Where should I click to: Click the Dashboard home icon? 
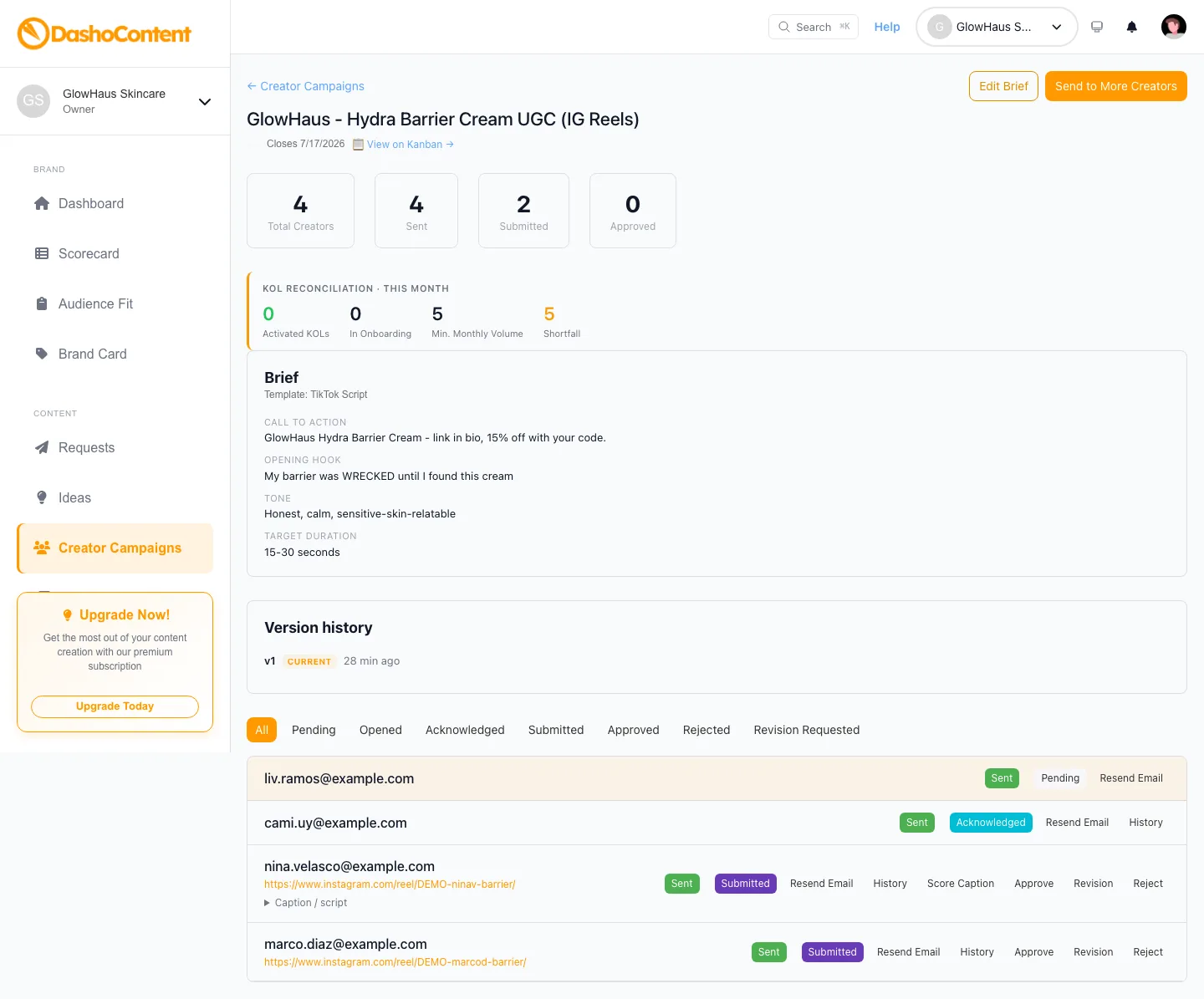(42, 203)
